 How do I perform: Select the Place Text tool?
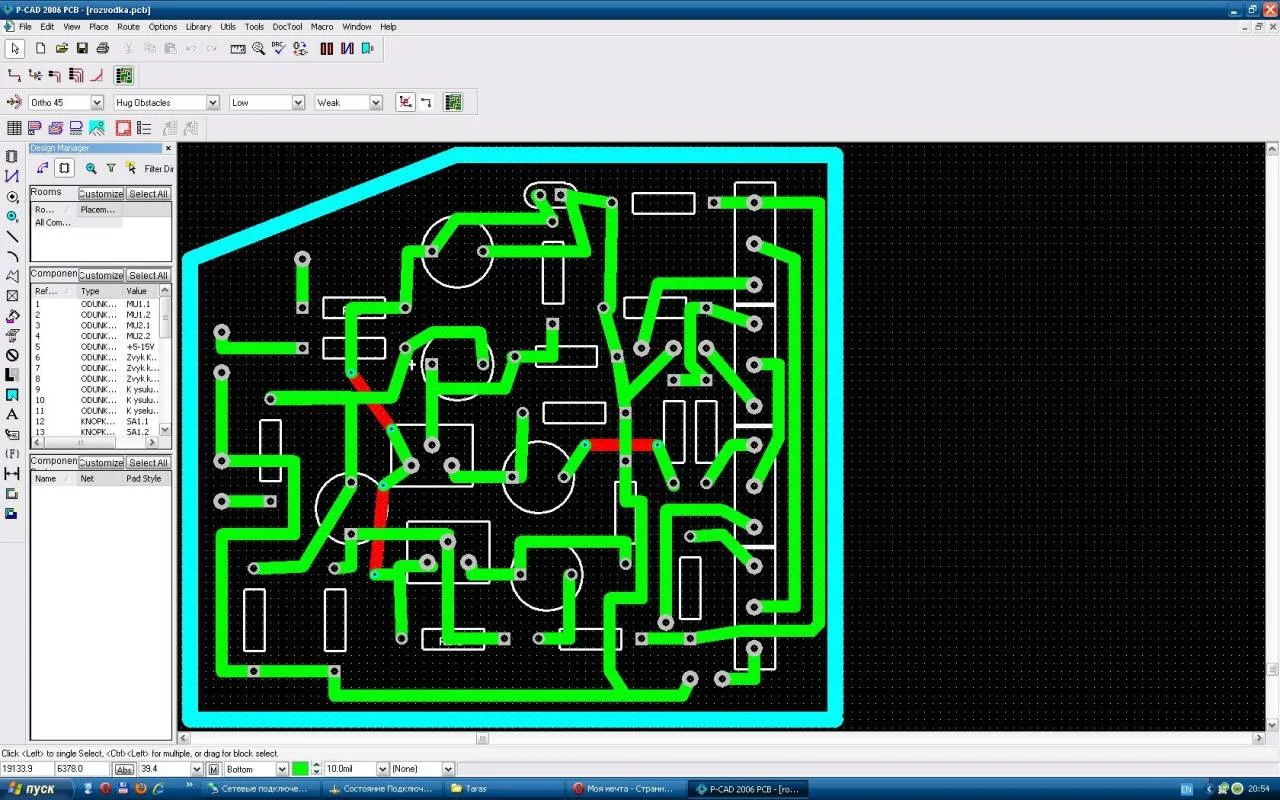pyautogui.click(x=12, y=414)
